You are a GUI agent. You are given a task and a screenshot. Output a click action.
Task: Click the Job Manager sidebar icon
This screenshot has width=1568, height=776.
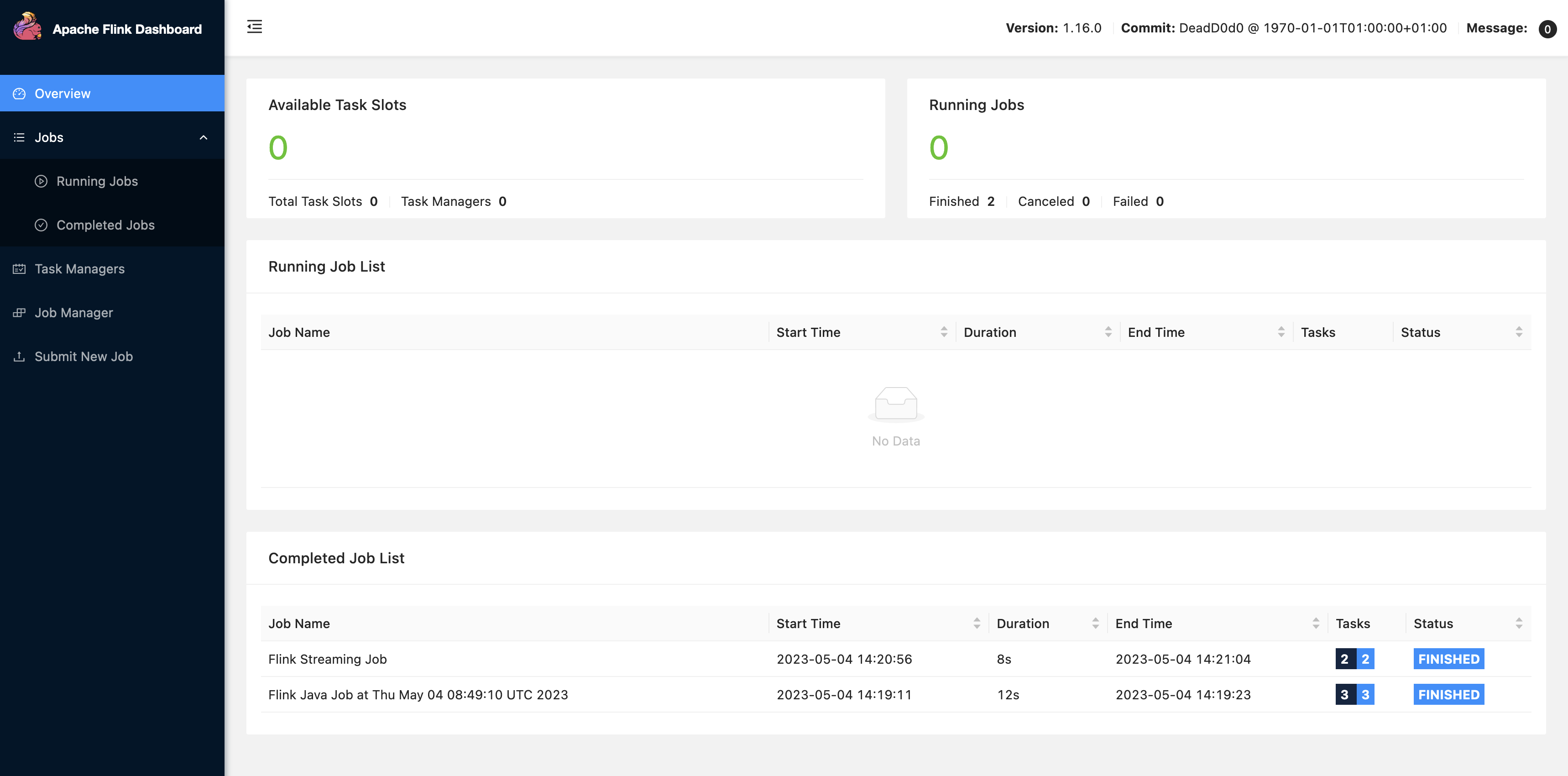[x=20, y=312]
